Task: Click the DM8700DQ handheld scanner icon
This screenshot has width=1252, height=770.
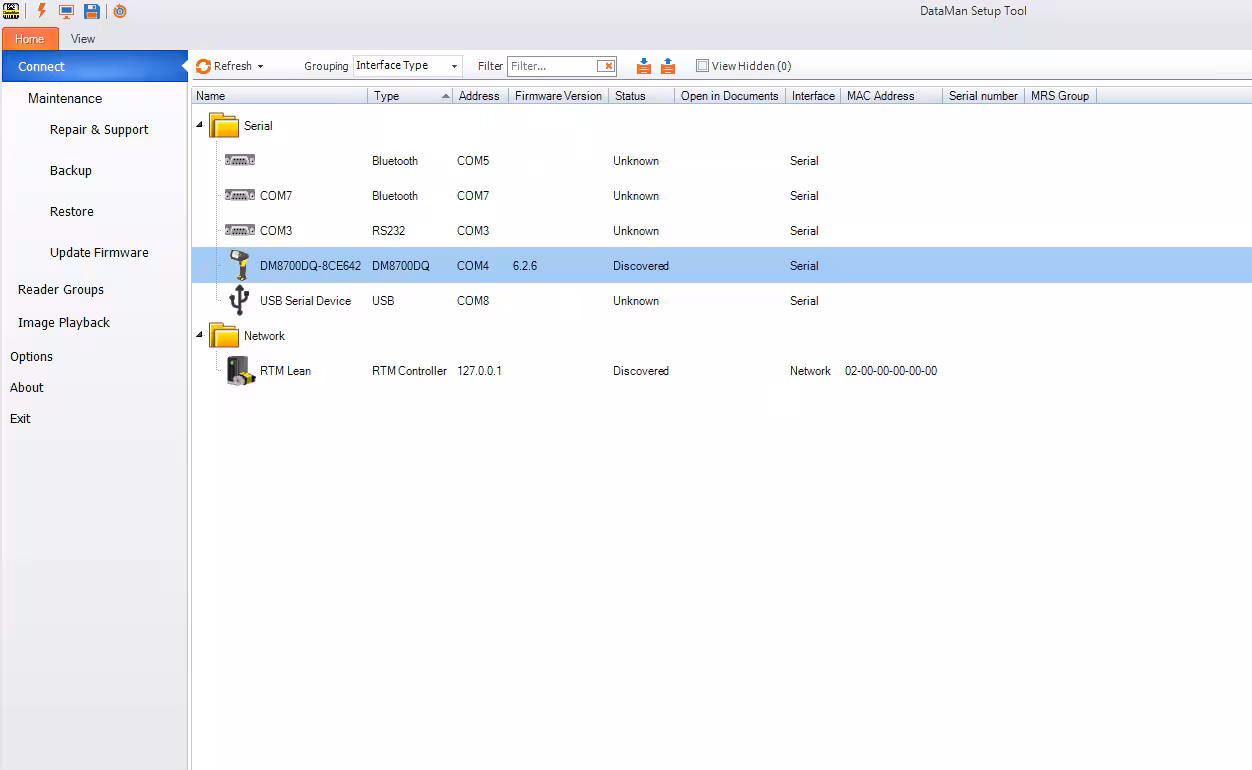Action: 238,264
